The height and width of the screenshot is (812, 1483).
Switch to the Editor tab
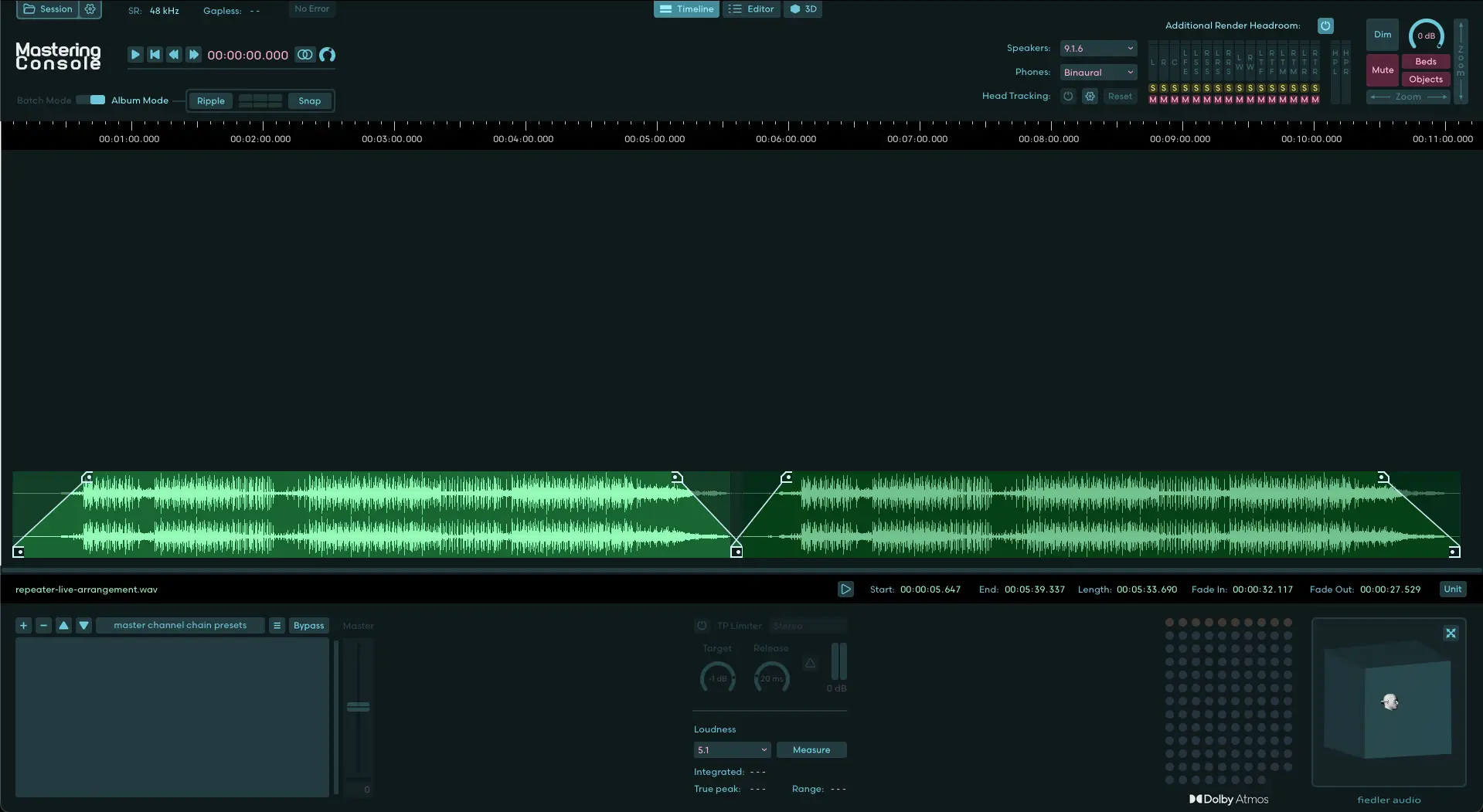(751, 9)
